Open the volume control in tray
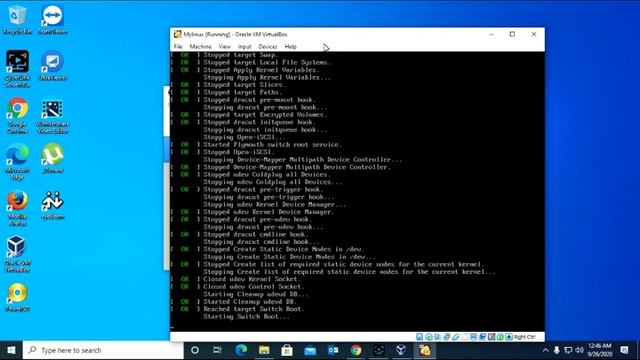Viewport: 640px width, 360px height. coord(579,350)
